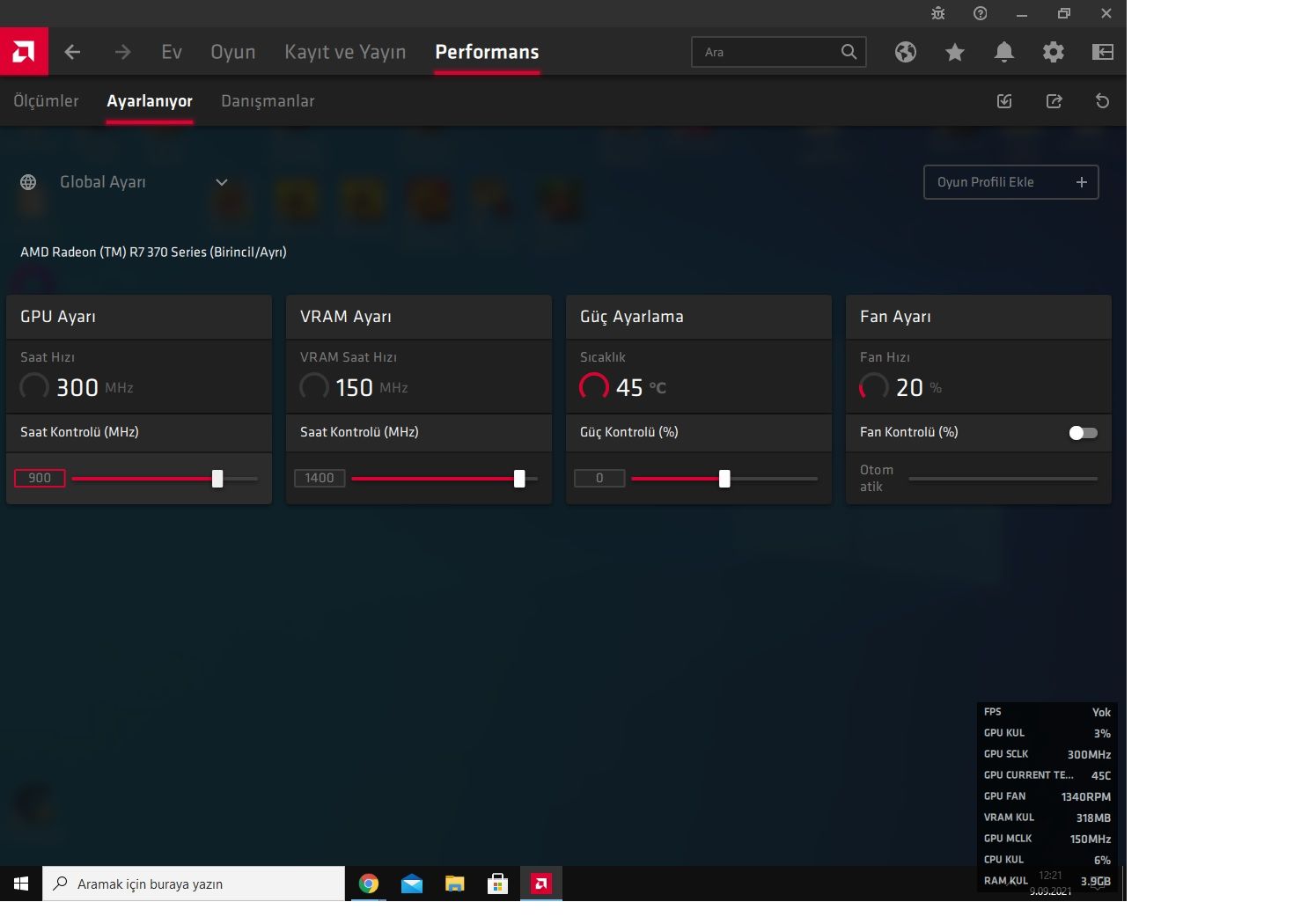Click the VRAM Ayarı card title

click(346, 317)
